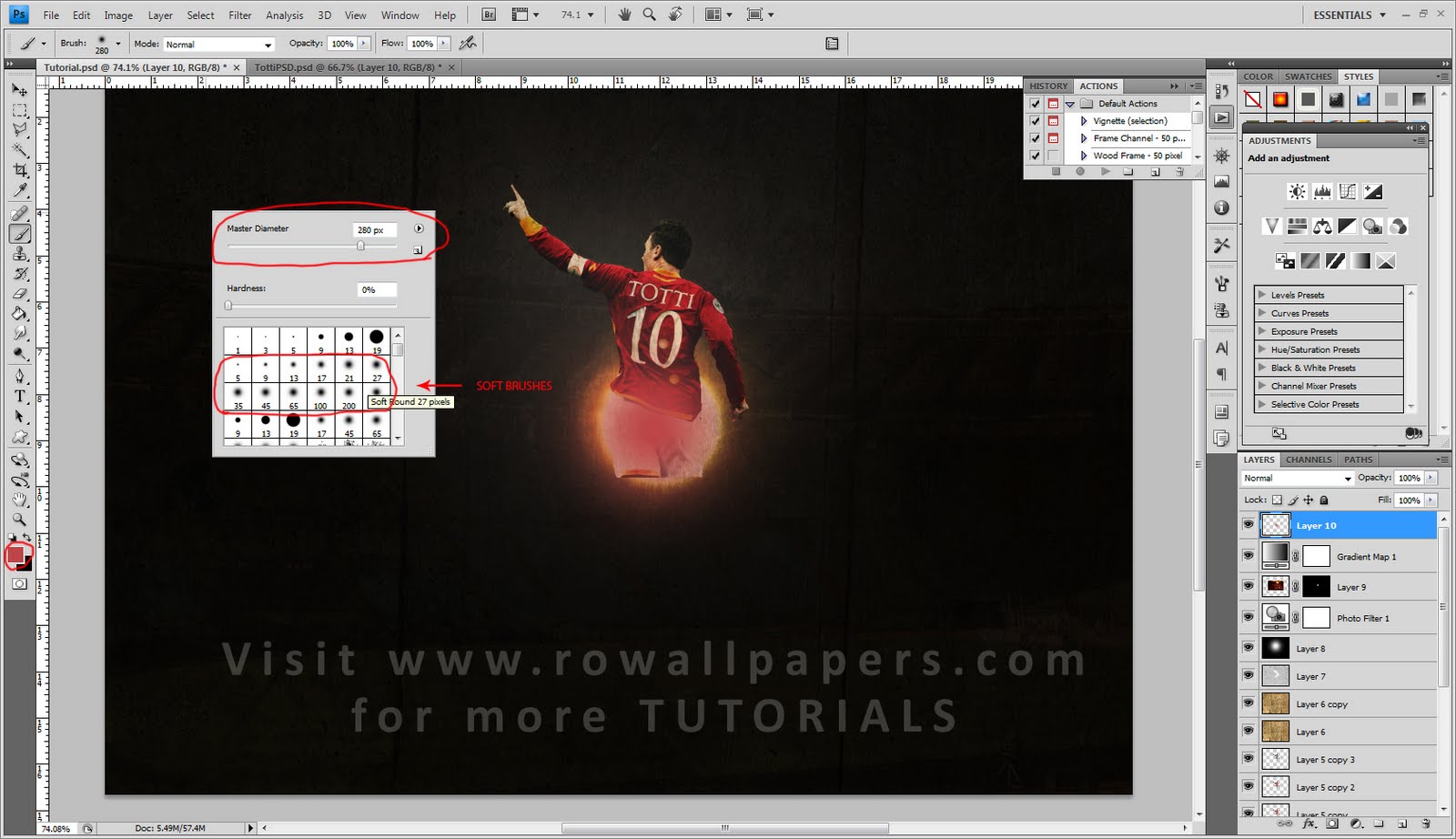Toggle dialog box for Wood Frame action
Viewport: 1456px width, 839px height.
(x=1053, y=156)
